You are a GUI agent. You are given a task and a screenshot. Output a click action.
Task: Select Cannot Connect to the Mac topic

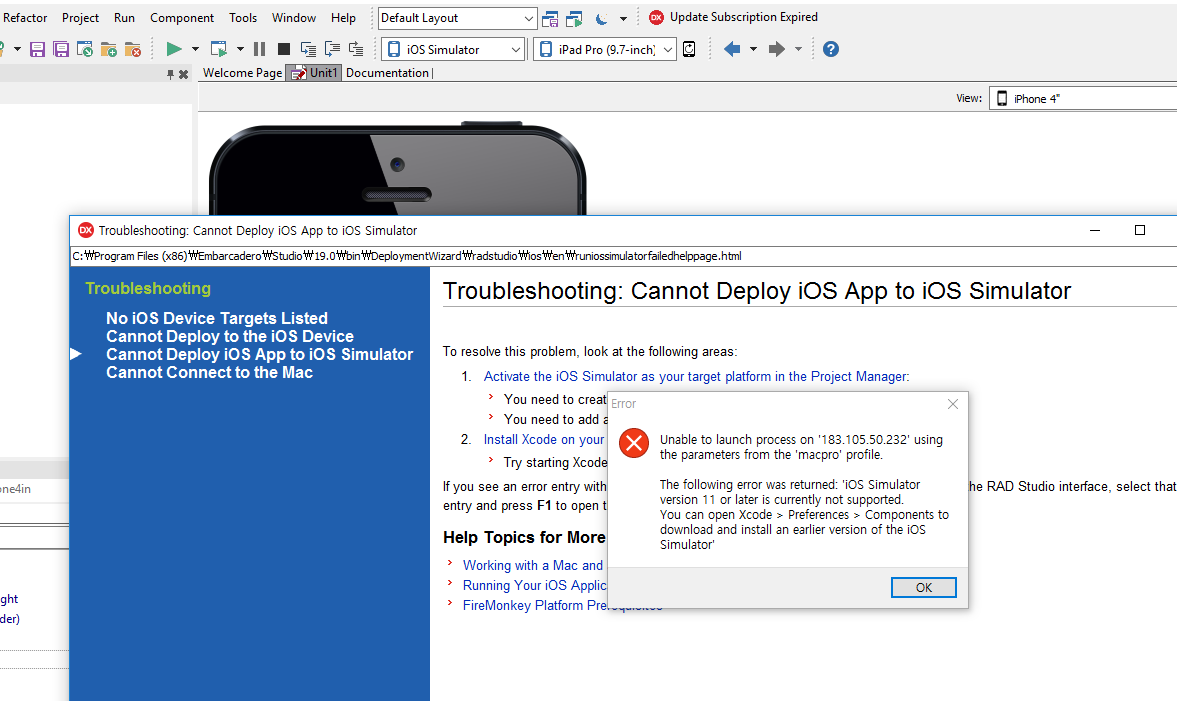[x=209, y=373]
